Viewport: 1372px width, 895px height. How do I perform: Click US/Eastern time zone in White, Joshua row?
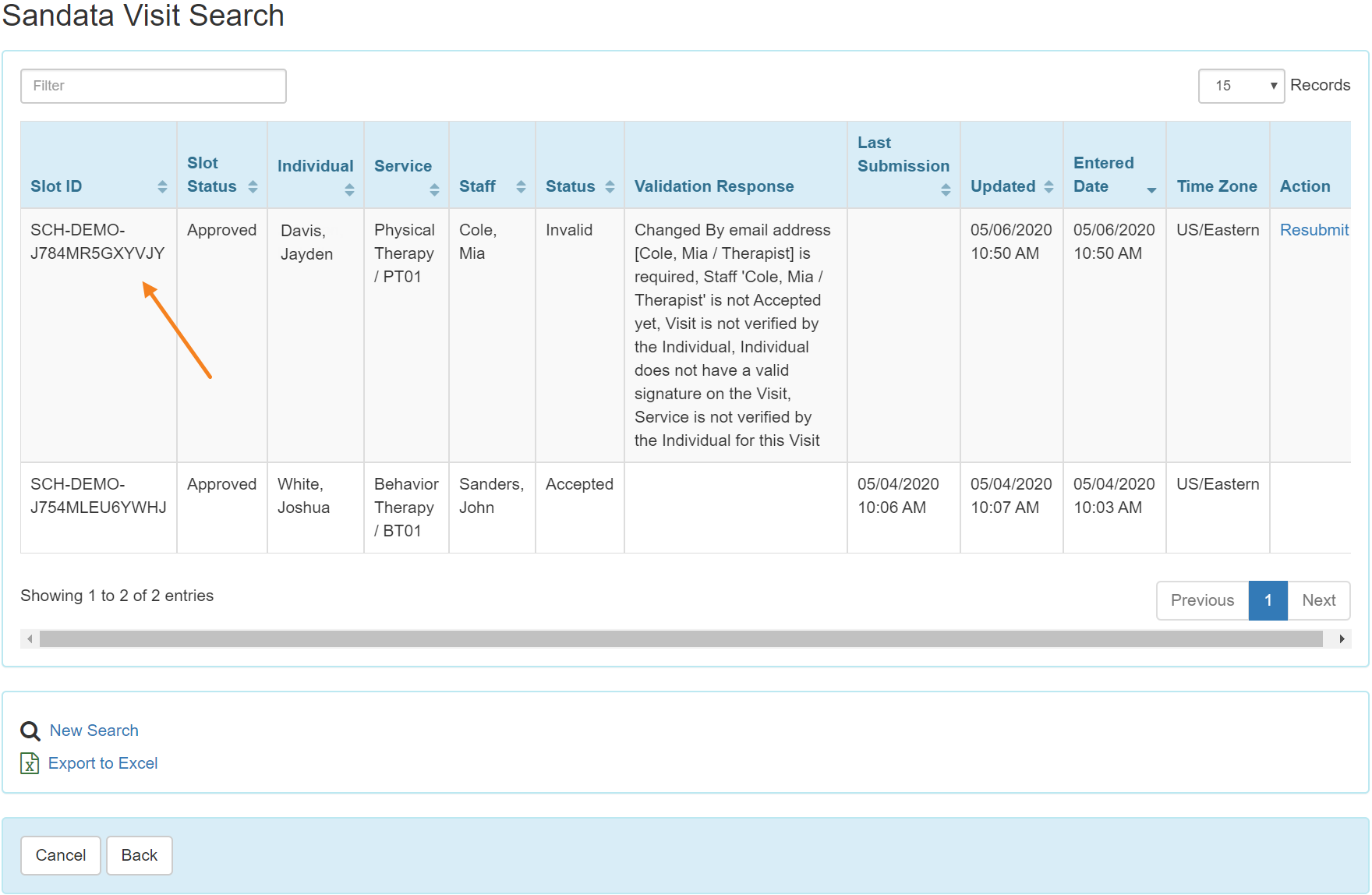[x=1218, y=484]
